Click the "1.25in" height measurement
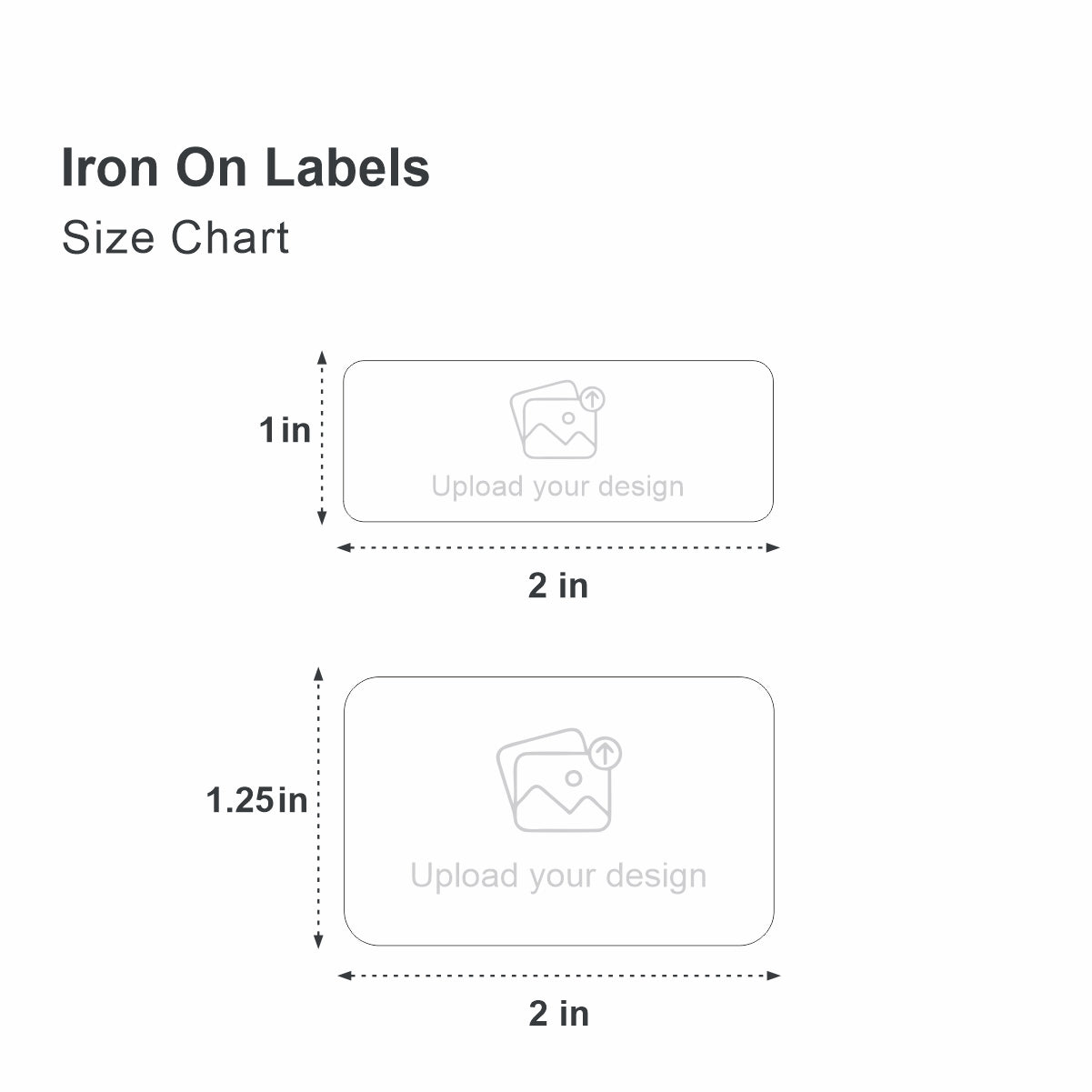Image resolution: width=1092 pixels, height=1092 pixels. 257,800
